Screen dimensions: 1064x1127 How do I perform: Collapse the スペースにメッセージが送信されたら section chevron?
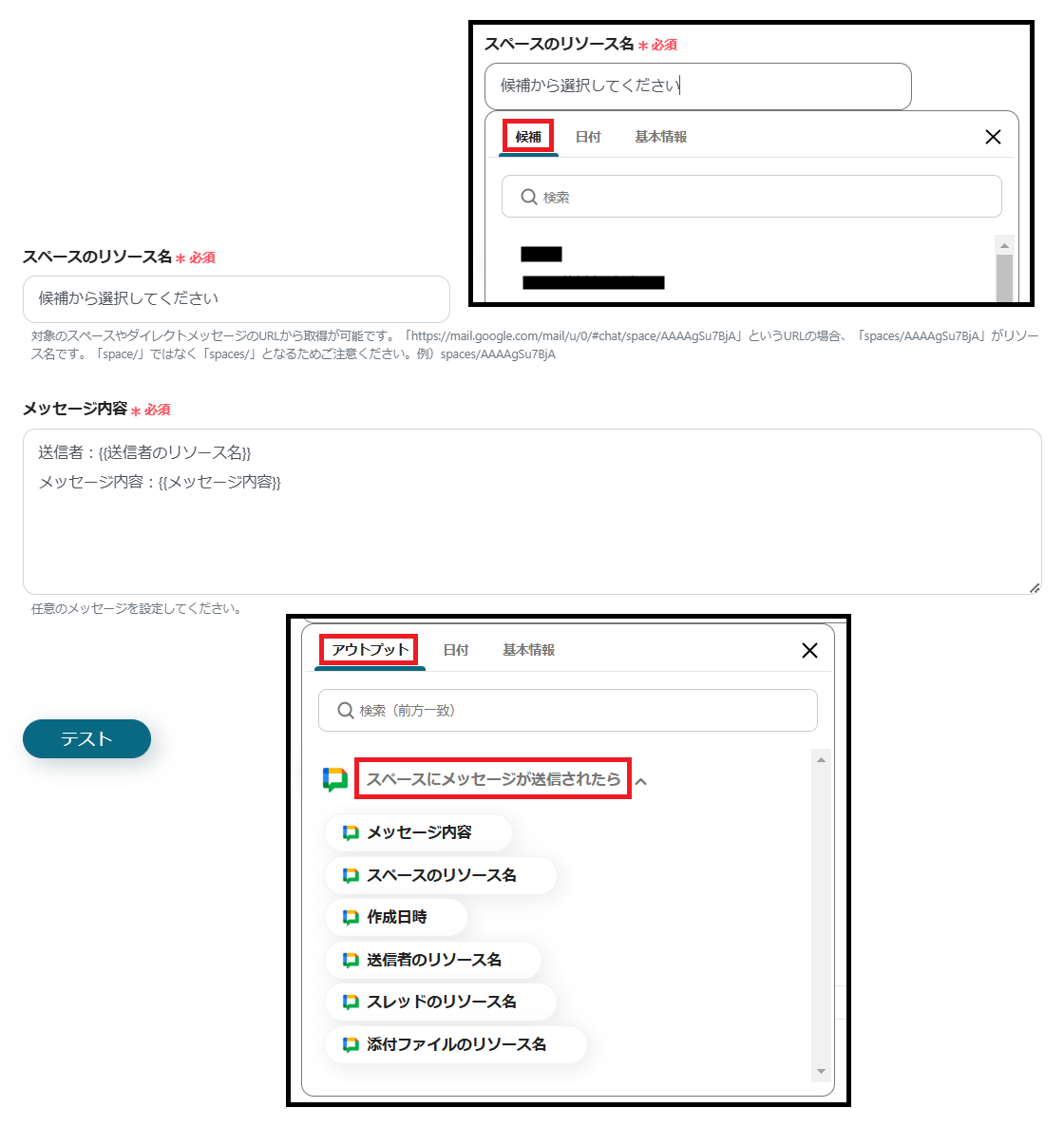(641, 780)
